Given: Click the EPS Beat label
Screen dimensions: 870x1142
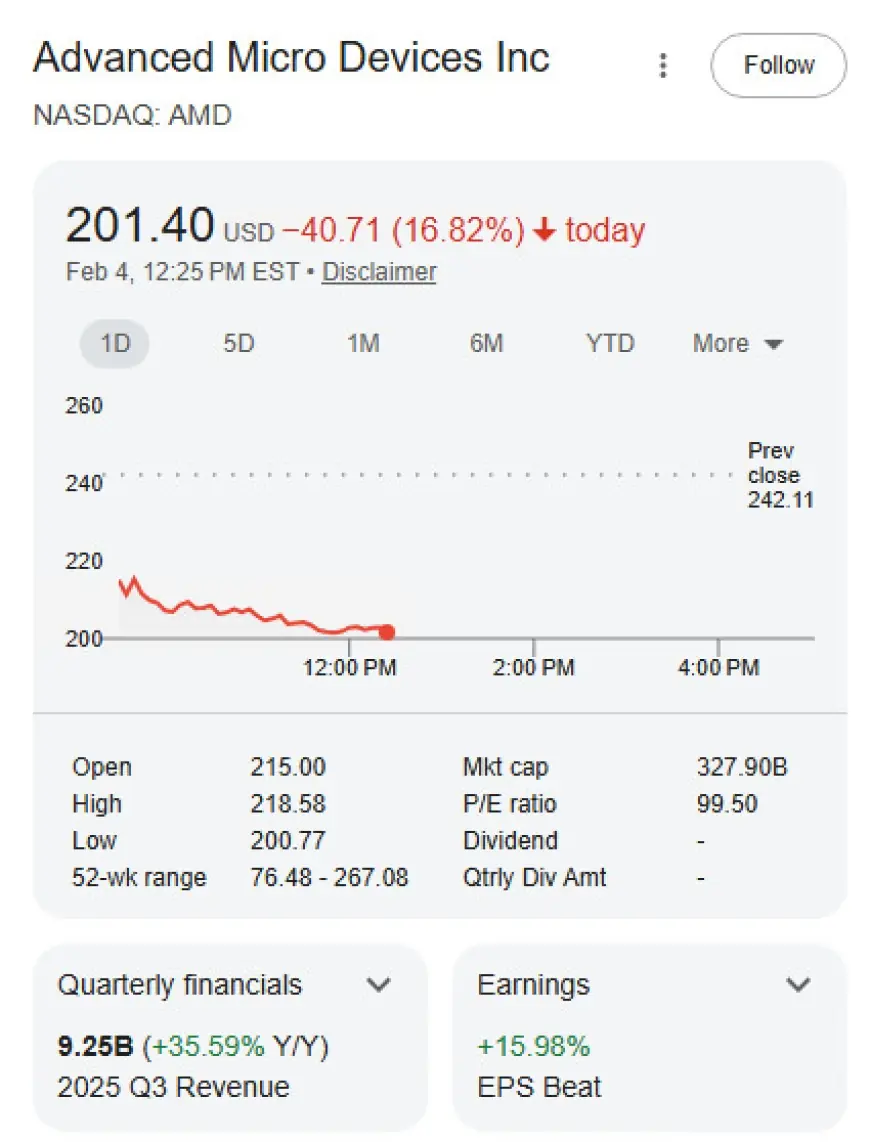Looking at the screenshot, I should click(539, 1087).
